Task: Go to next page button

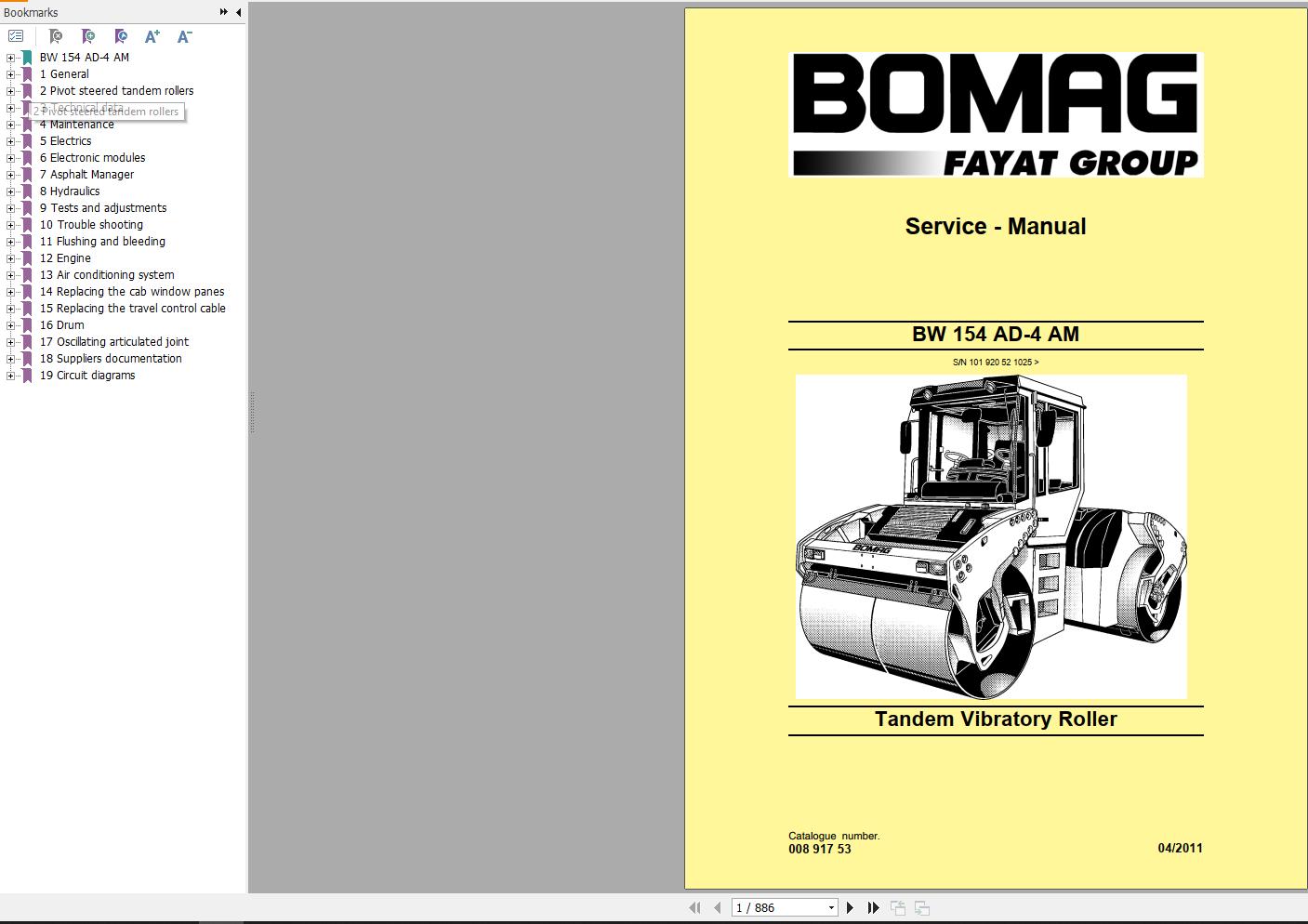Action: tap(850, 907)
